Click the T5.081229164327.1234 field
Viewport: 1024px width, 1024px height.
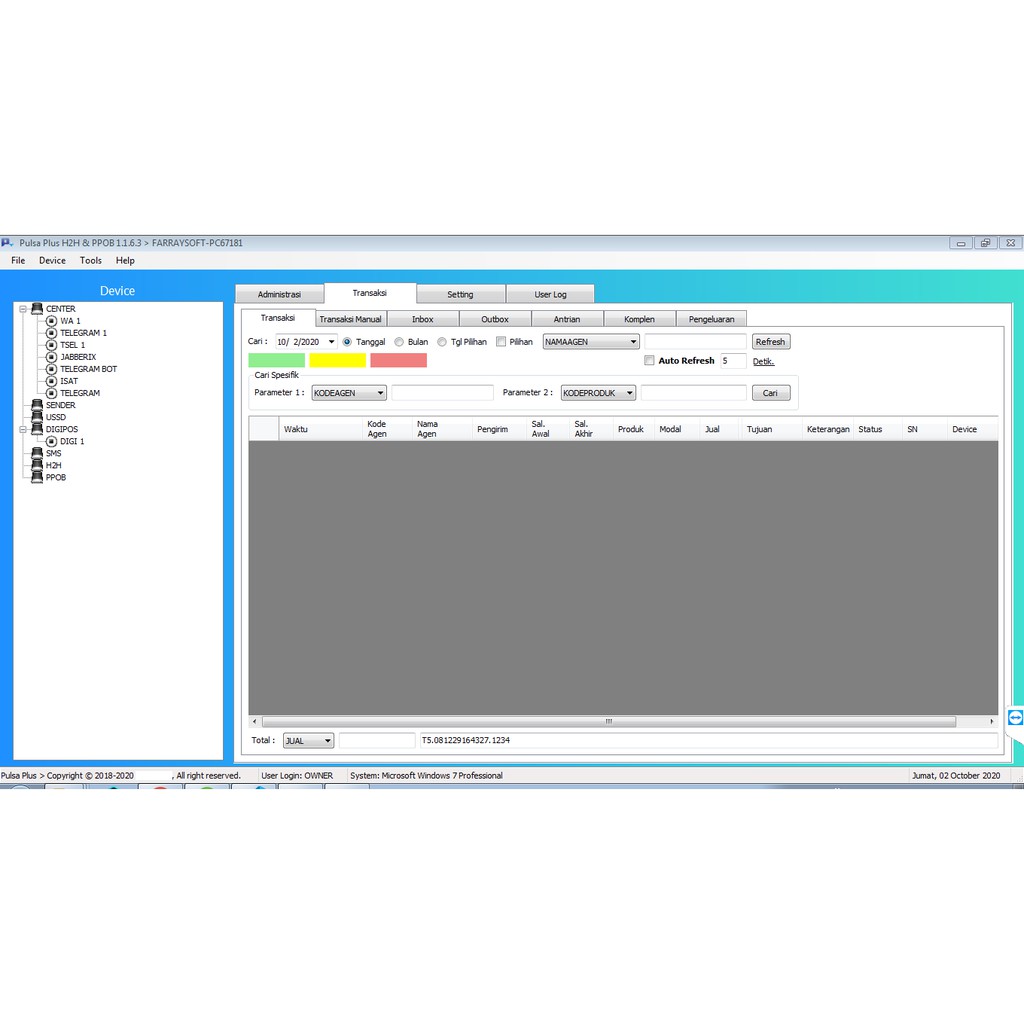click(x=709, y=741)
